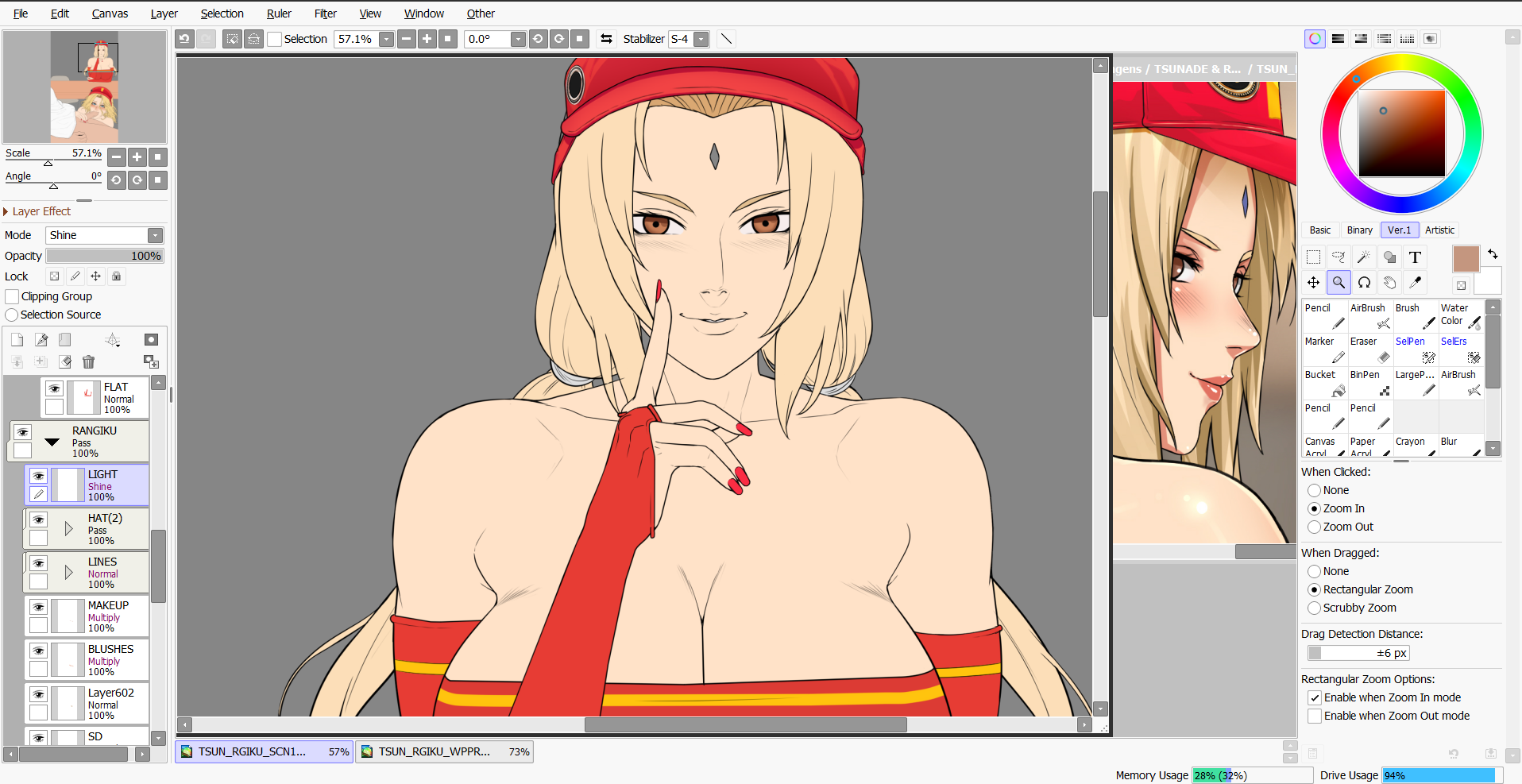Hide the MAKEUP layer
Image resolution: width=1522 pixels, height=784 pixels.
pos(38,607)
